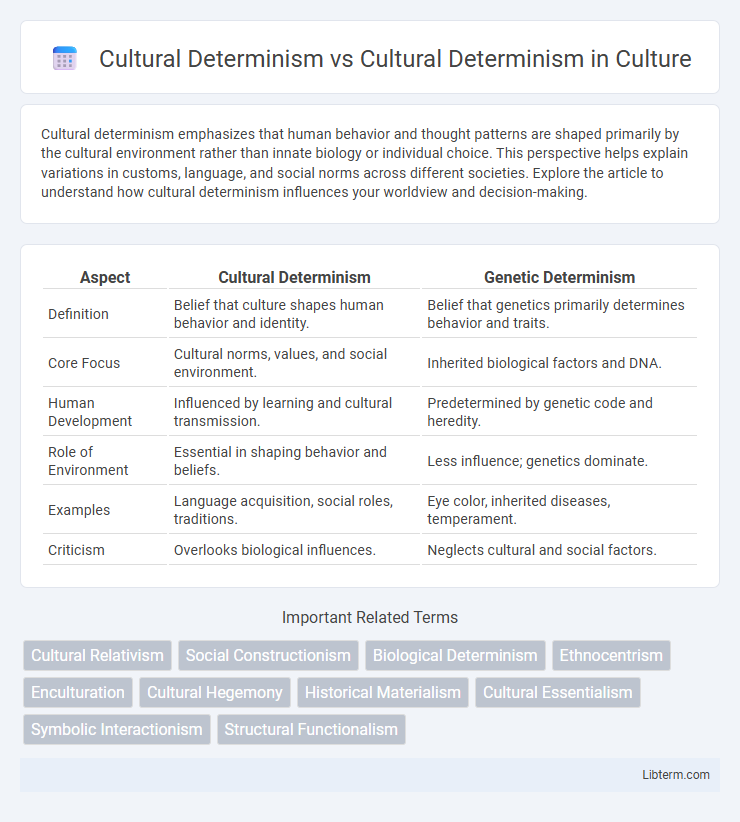Select the Symbolic Interactionism tag
The width and height of the screenshot is (740, 822).
click(117, 729)
